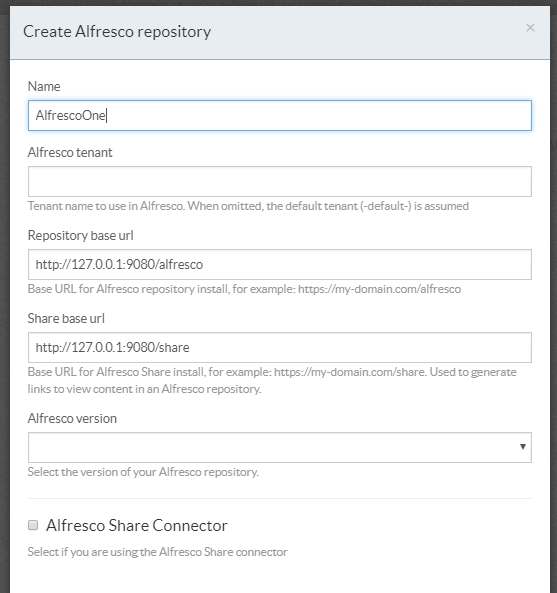This screenshot has width=557, height=593.
Task: Click the repository install Base URL hint
Action: pos(244,289)
